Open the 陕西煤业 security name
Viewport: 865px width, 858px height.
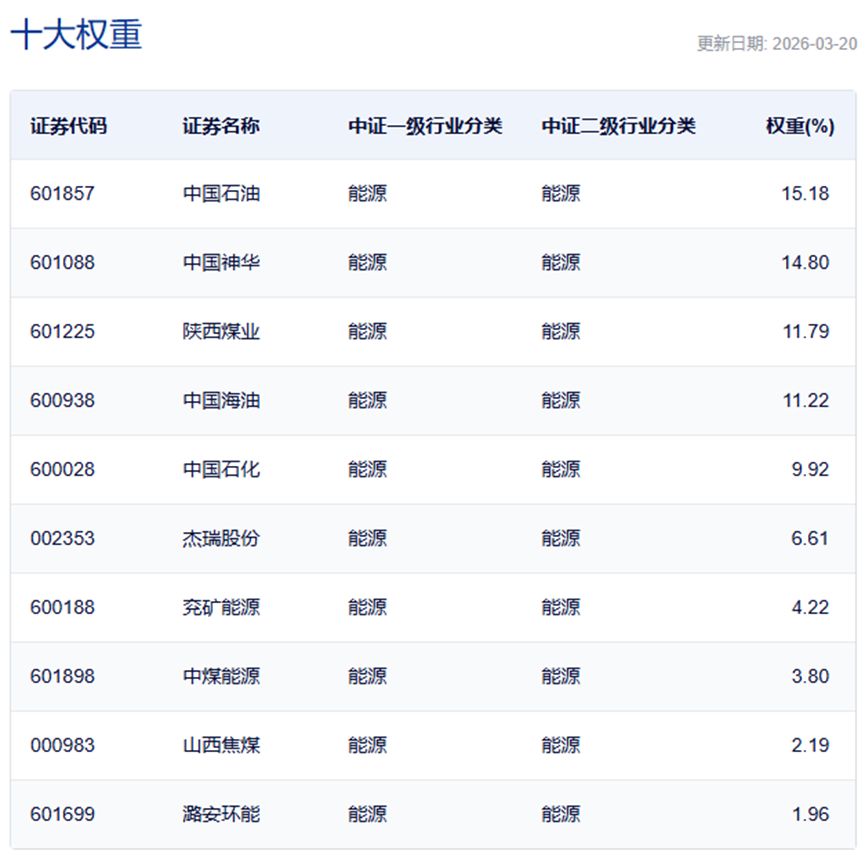point(221,332)
